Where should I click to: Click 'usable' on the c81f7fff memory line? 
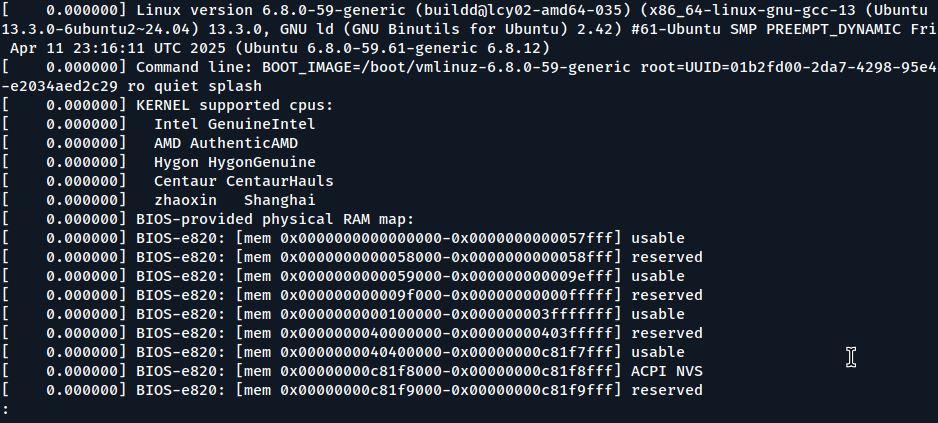pos(658,352)
